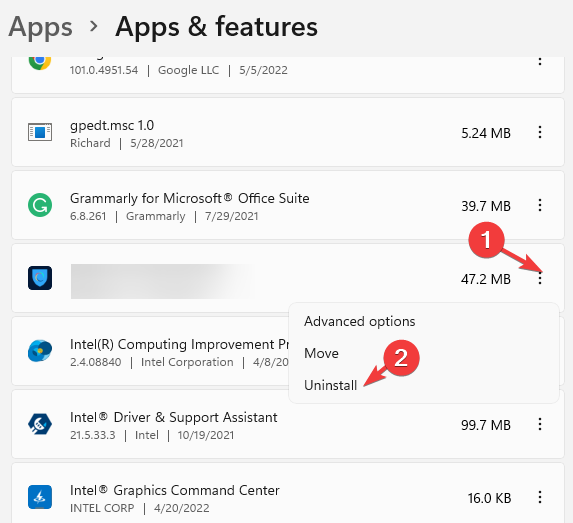Choose Uninstall from the context menu

[x=330, y=385]
